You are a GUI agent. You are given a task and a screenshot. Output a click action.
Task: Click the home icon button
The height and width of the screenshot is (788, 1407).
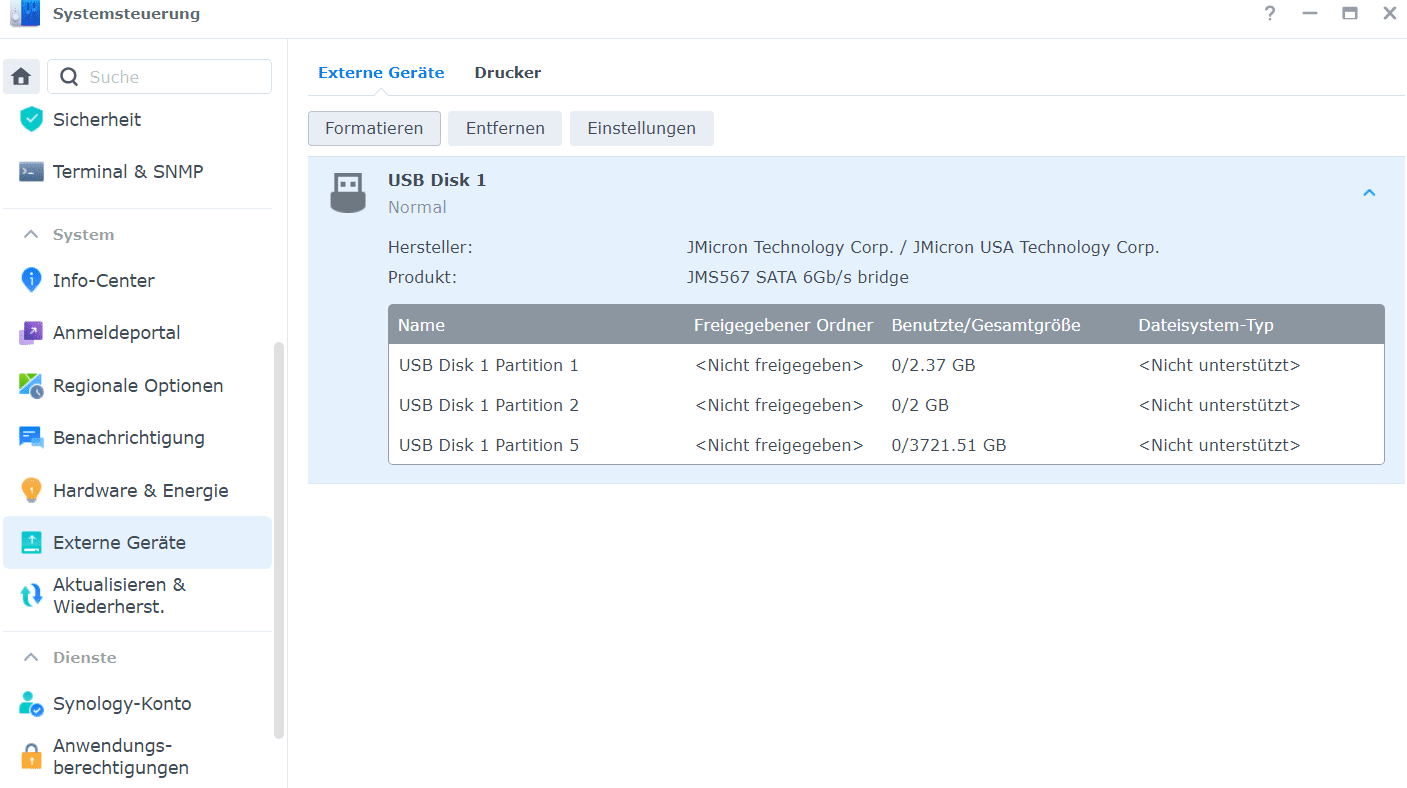pyautogui.click(x=22, y=77)
